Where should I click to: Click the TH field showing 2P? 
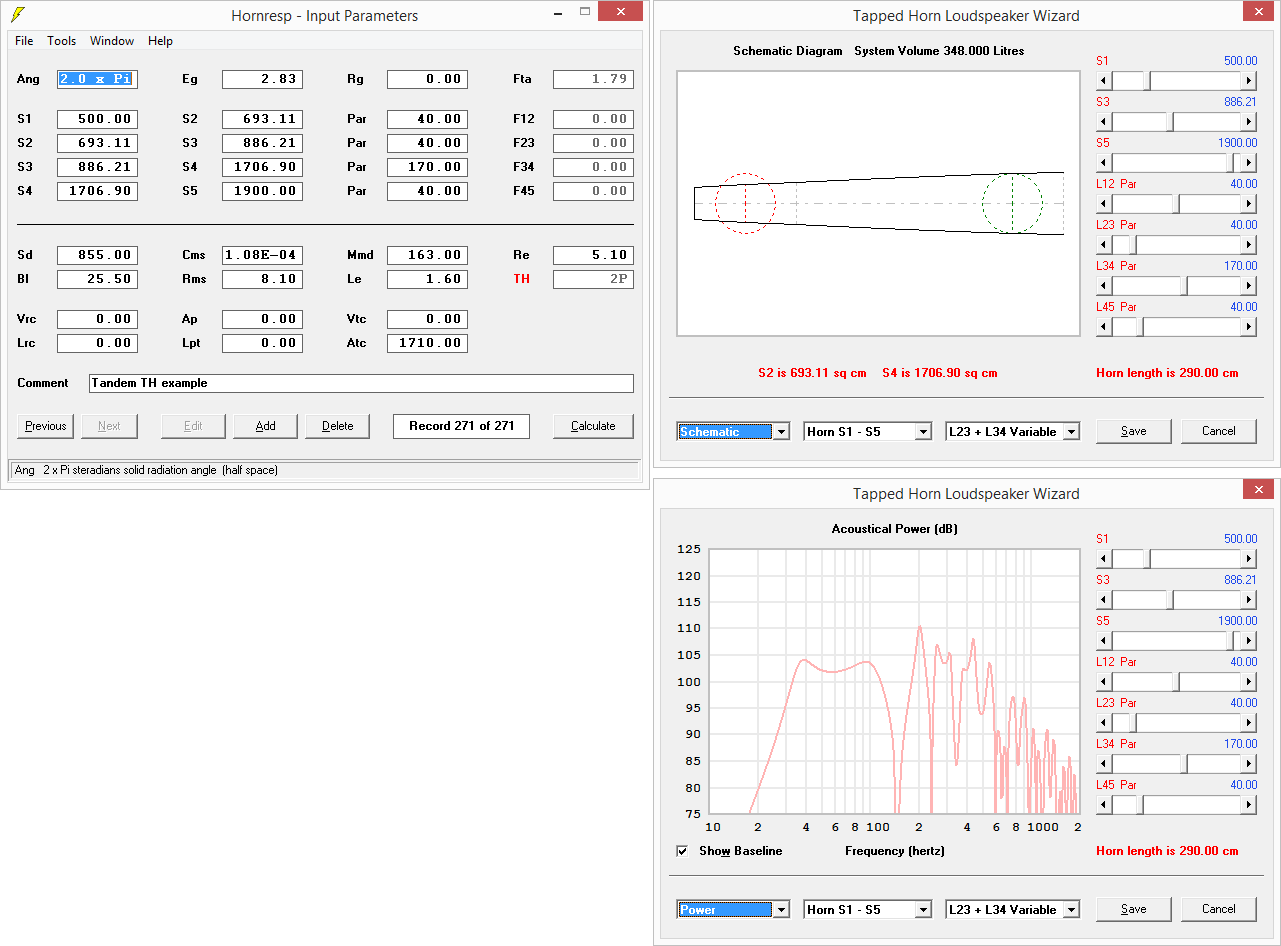593,279
